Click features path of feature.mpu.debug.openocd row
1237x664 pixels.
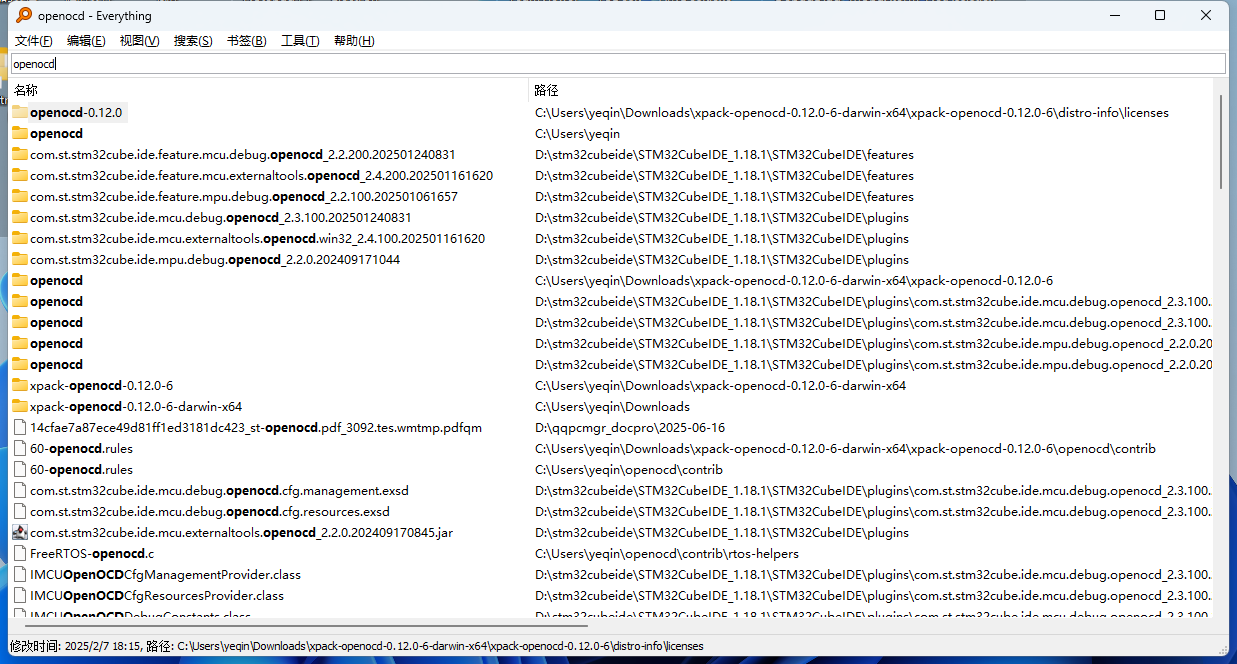[724, 196]
